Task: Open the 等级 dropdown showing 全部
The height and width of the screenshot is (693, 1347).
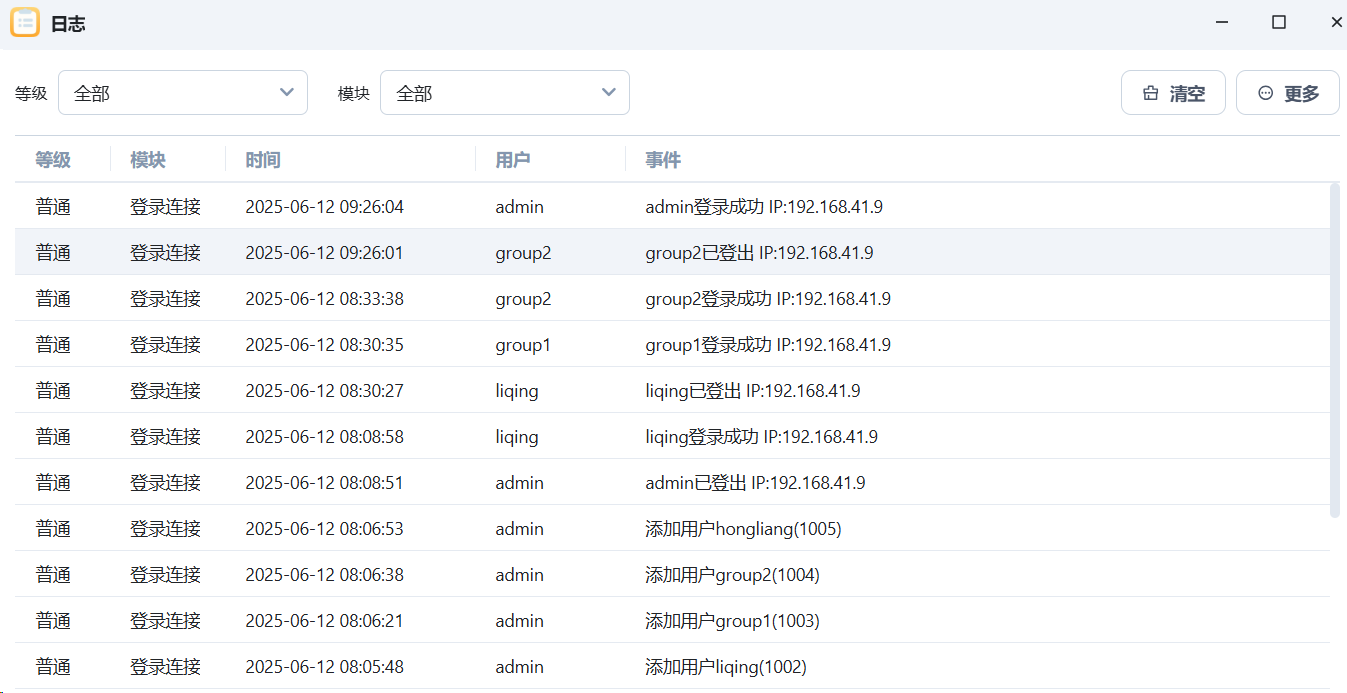Action: point(183,93)
